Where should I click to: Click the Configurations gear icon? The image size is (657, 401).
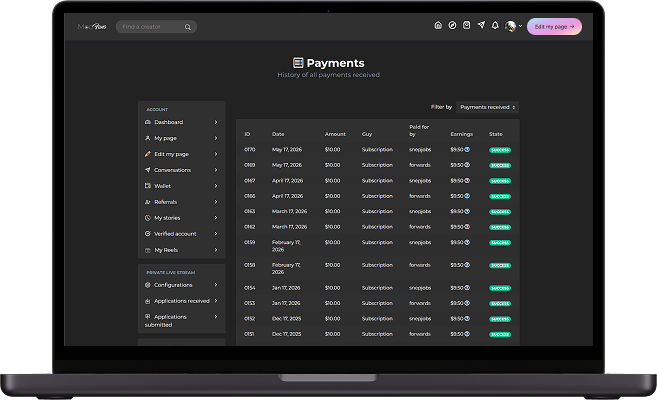147,285
